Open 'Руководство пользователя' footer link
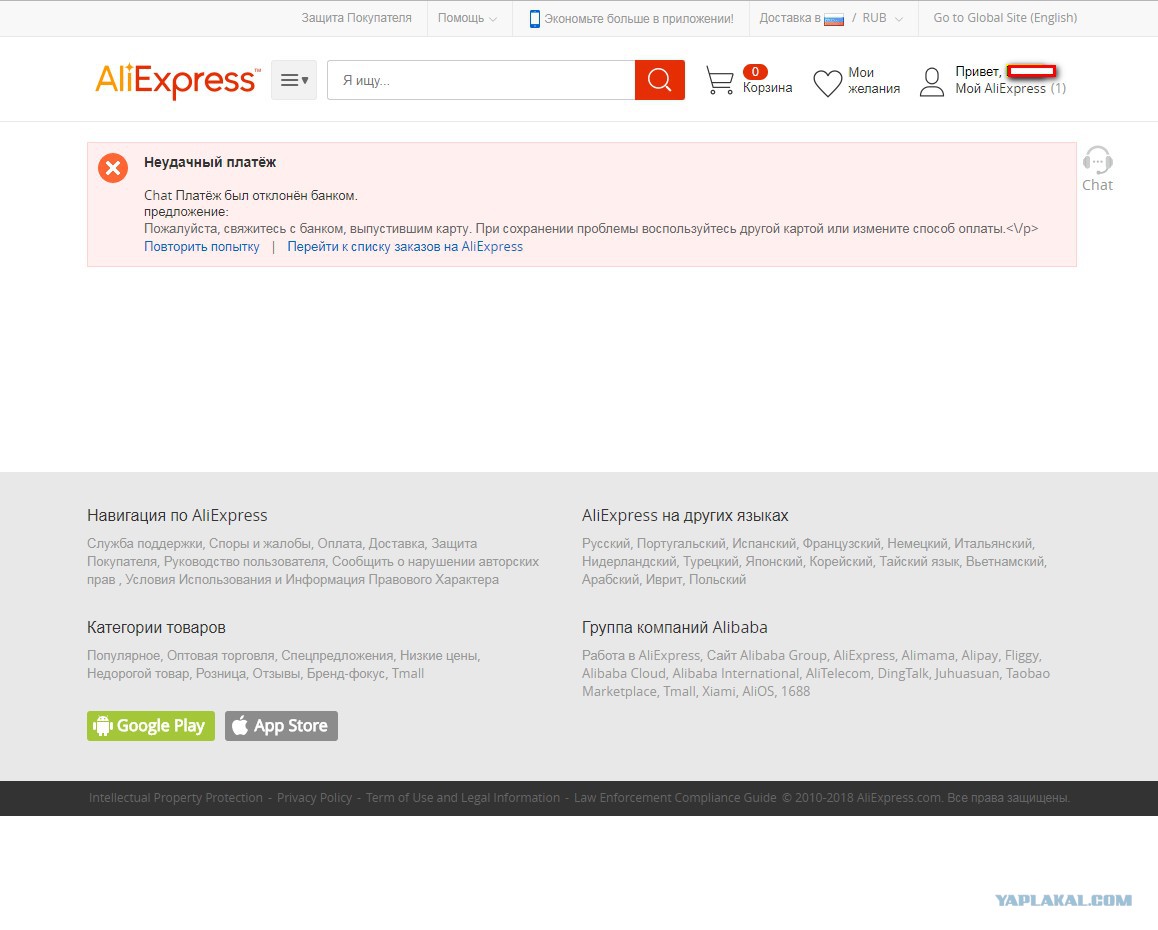Image resolution: width=1158 pixels, height=930 pixels. tap(244, 561)
